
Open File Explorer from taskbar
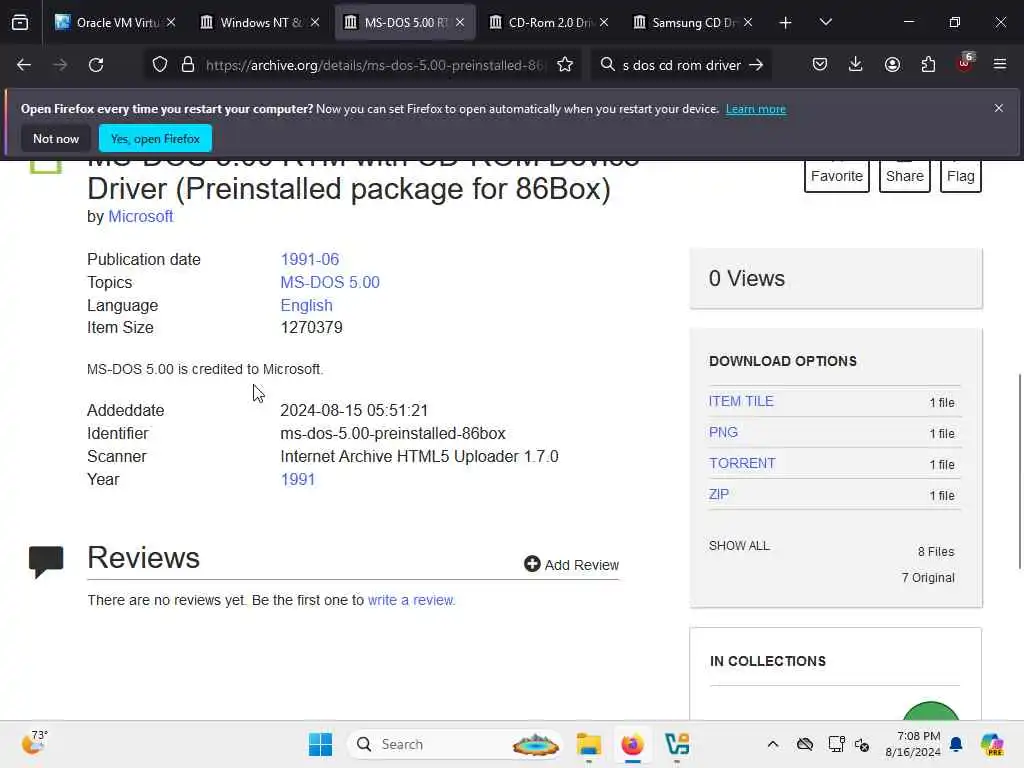(x=588, y=744)
